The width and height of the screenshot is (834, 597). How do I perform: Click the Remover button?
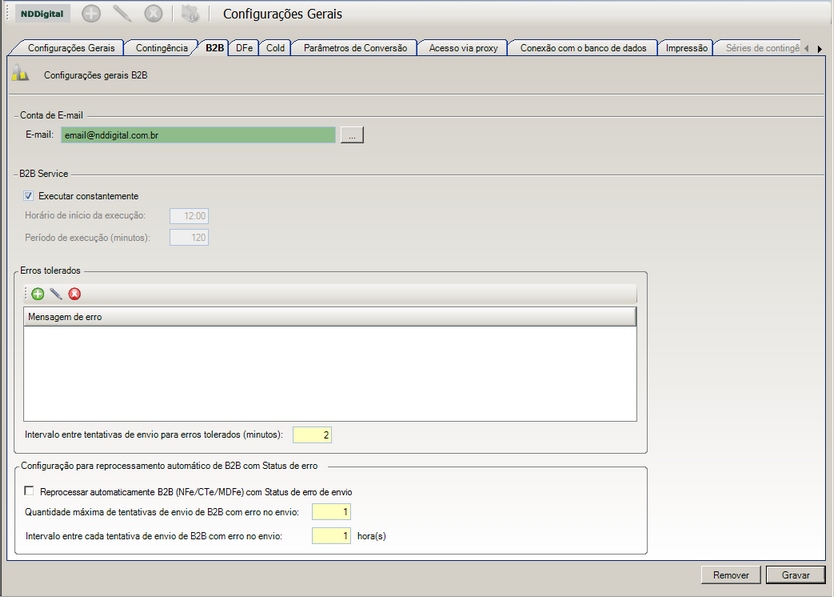[731, 575]
